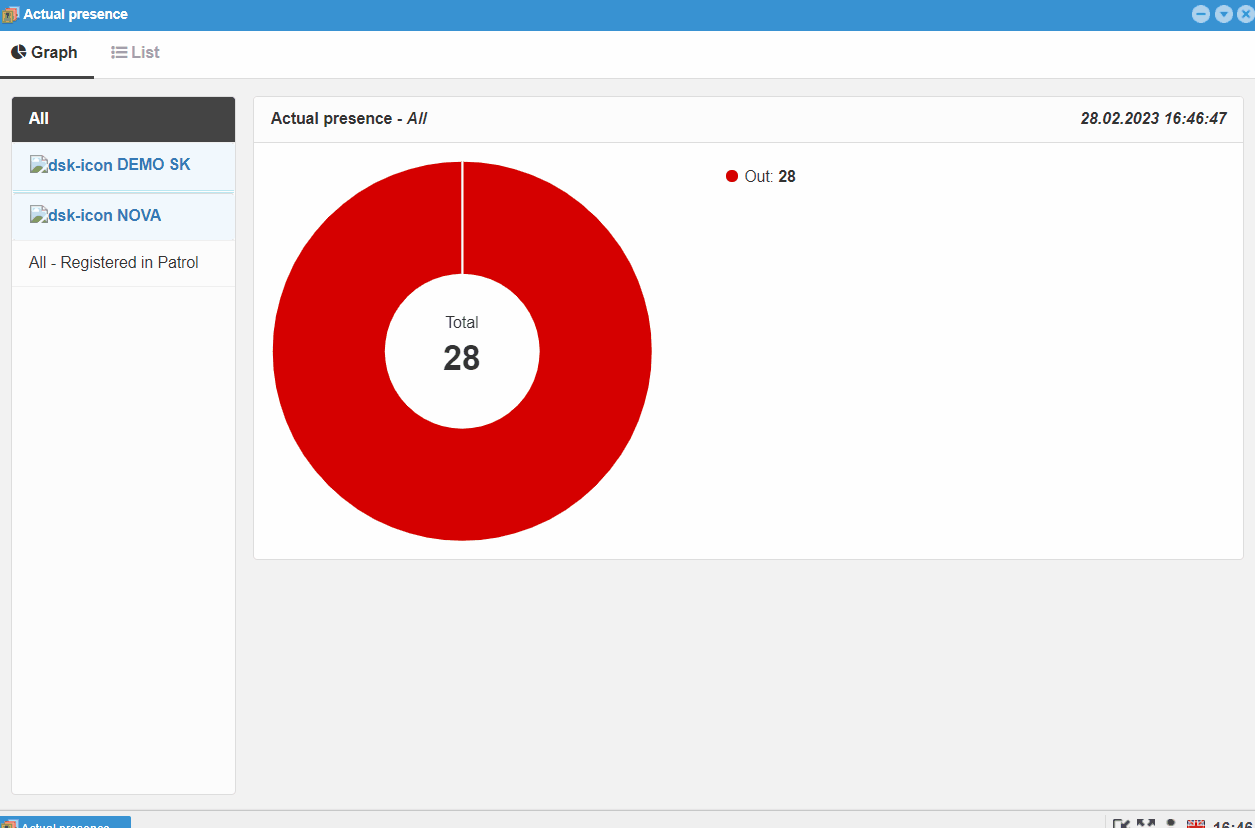Choose All - Registered in Patrol
This screenshot has width=1255, height=828.
coord(114,263)
